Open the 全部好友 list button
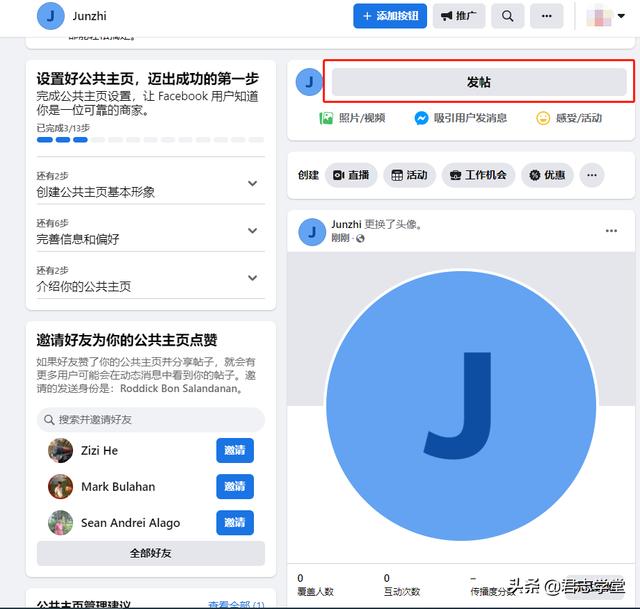Viewport: 640px width, 609px height. [151, 553]
